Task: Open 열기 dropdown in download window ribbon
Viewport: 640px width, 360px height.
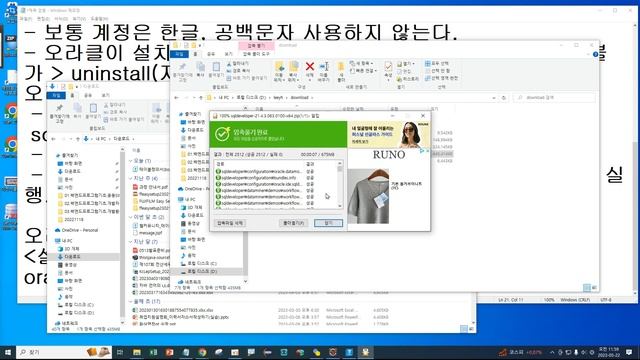Action: tap(406, 64)
